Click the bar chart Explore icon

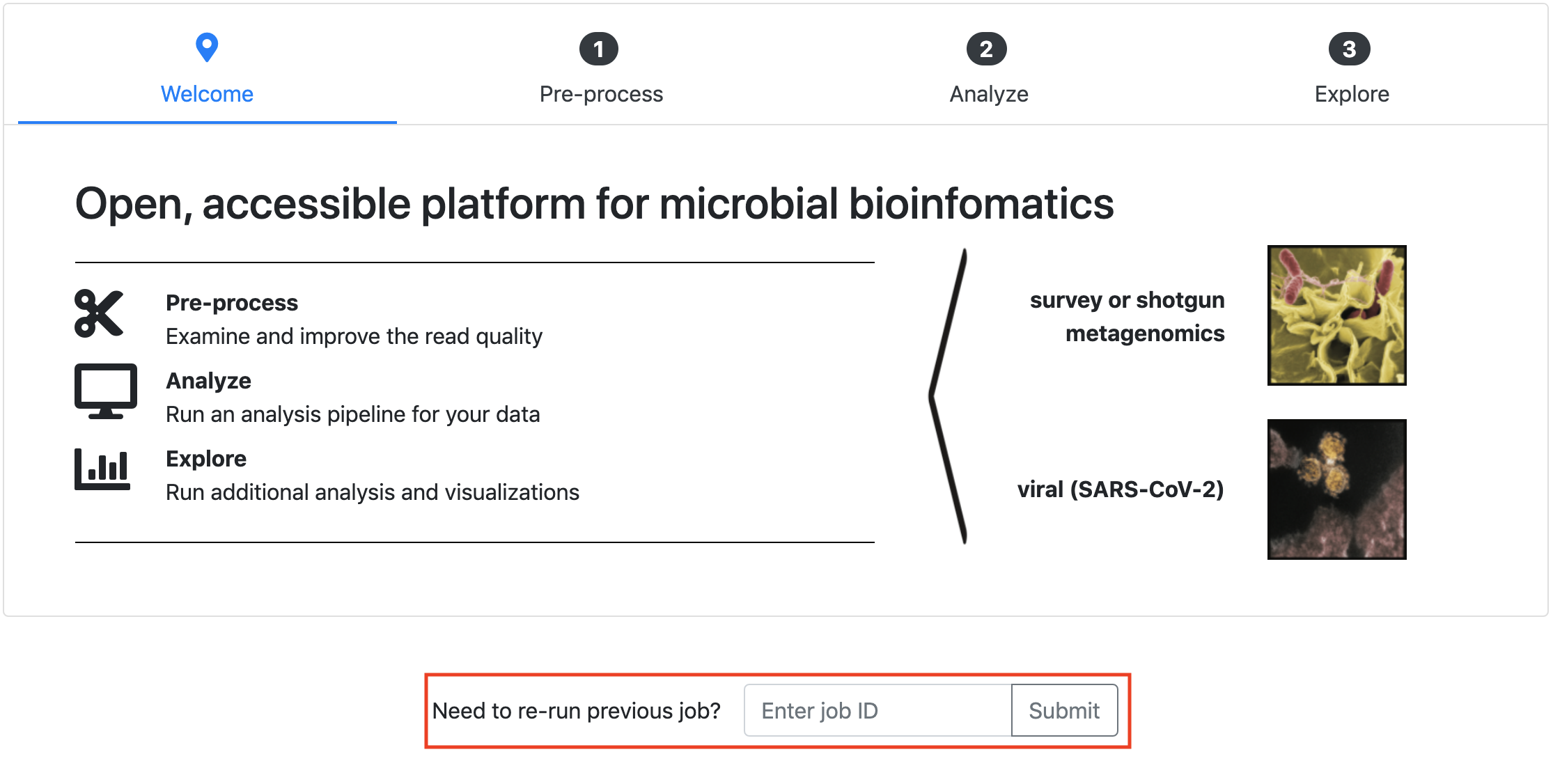pyautogui.click(x=102, y=469)
